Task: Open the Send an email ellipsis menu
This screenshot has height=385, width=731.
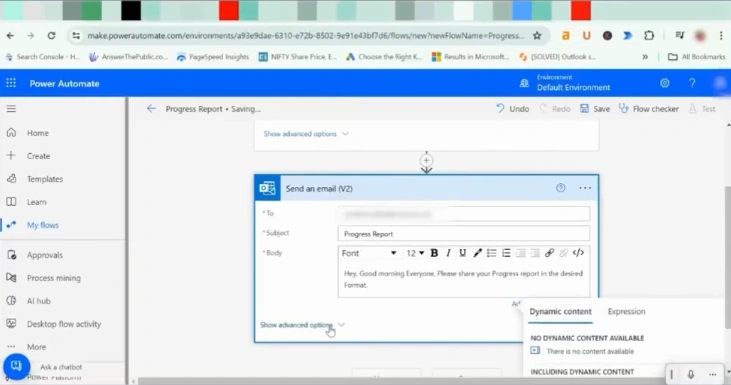Action: point(585,188)
